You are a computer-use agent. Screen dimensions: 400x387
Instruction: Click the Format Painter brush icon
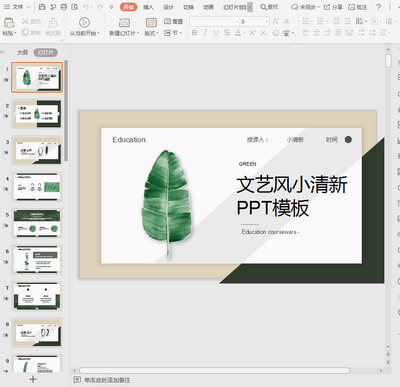pos(53,23)
